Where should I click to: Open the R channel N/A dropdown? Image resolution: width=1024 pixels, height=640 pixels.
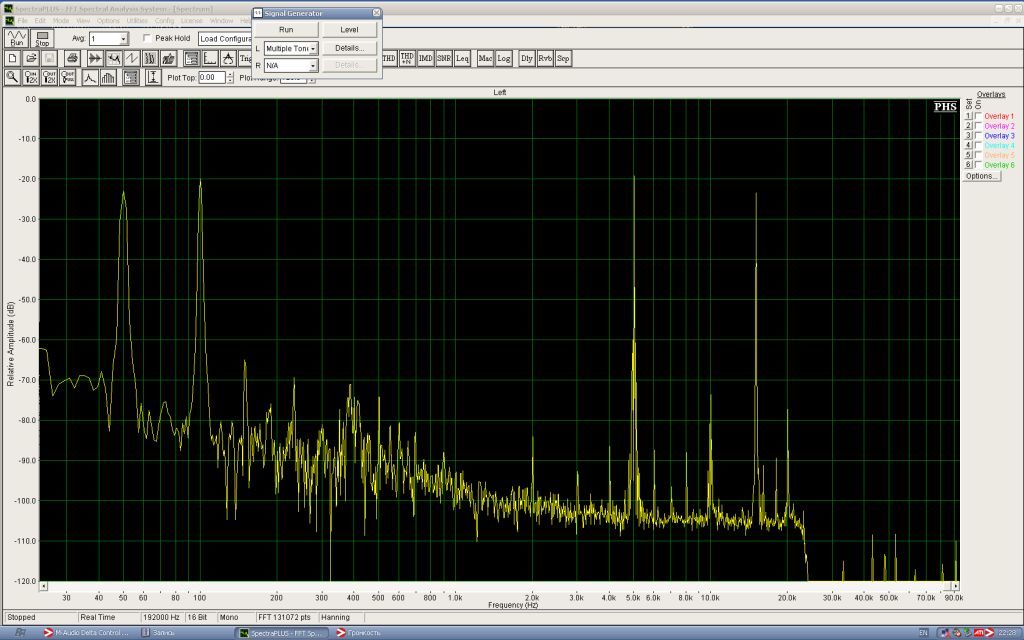click(313, 65)
